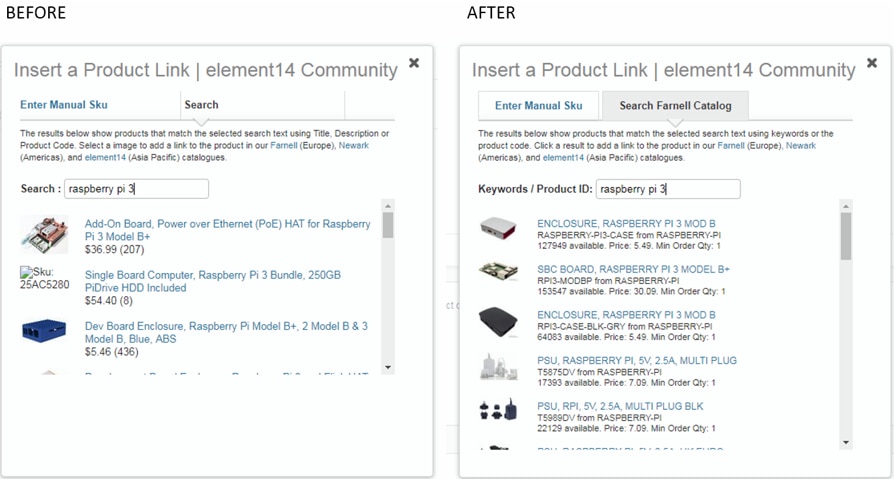
Task: Click the Newark link in AFTER description
Action: click(800, 146)
